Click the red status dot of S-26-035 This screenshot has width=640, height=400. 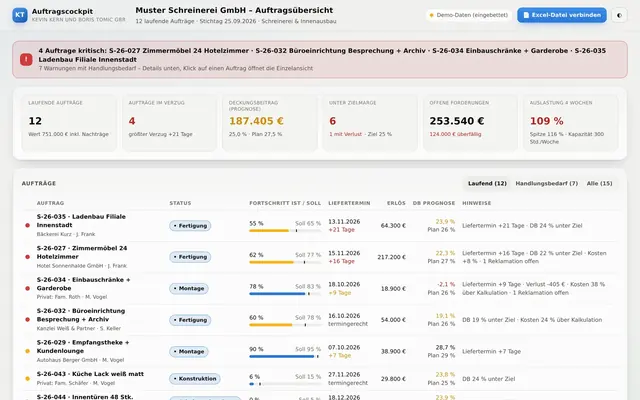pyautogui.click(x=27, y=225)
